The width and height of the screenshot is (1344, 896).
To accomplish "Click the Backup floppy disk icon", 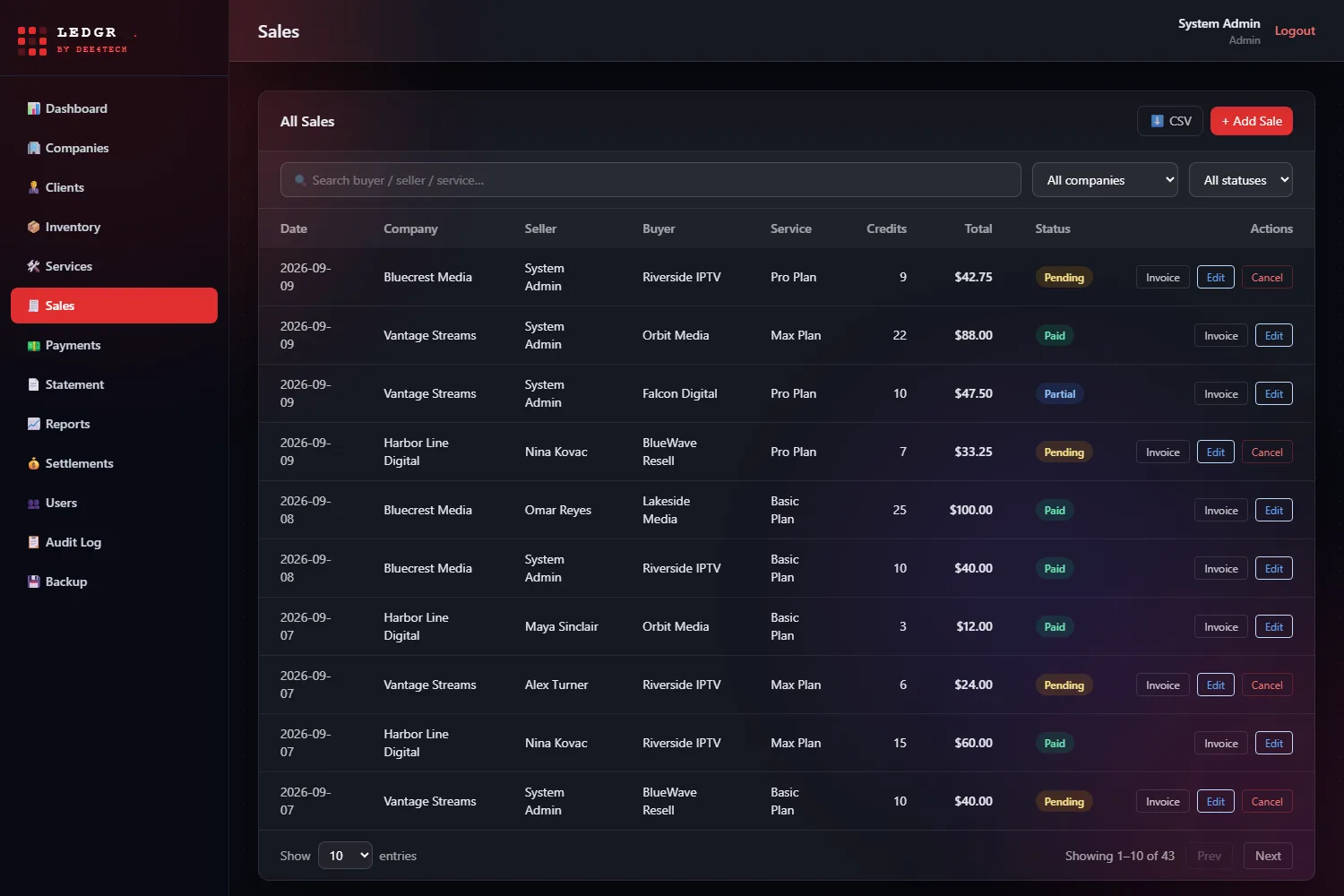I will point(34,582).
